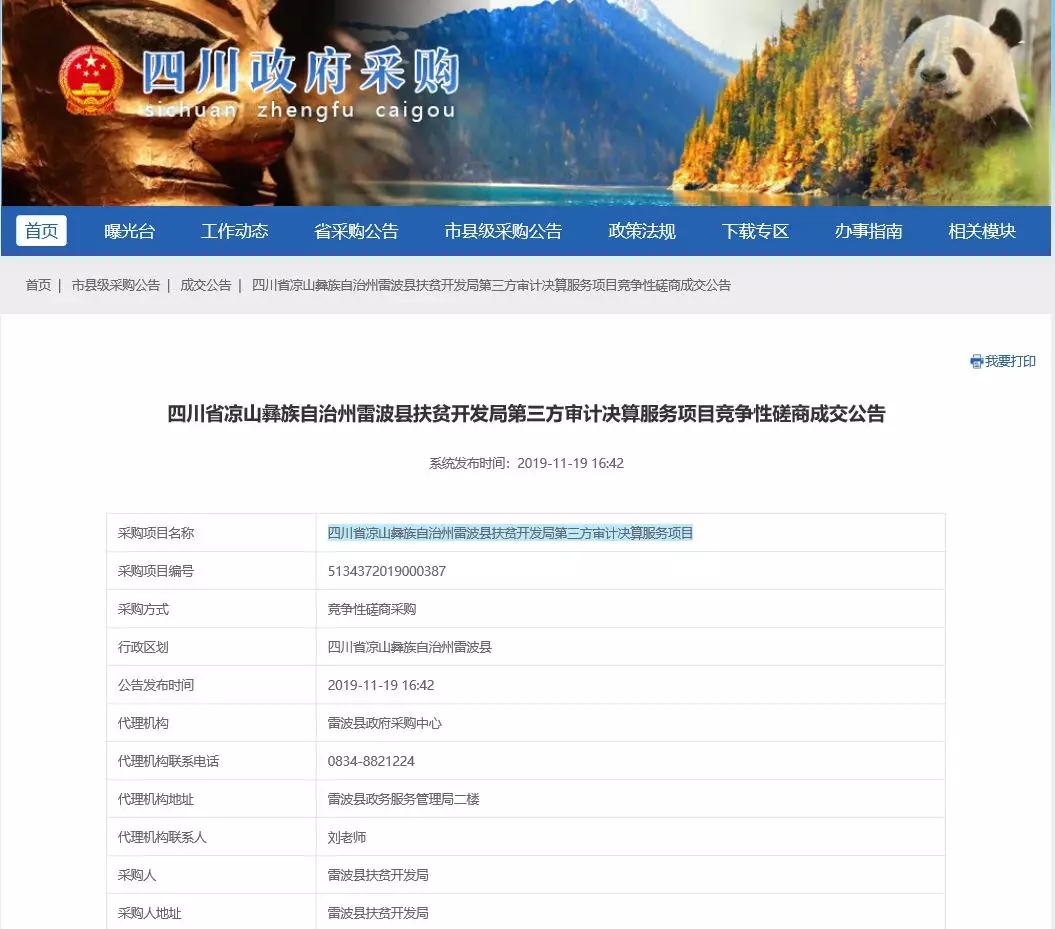The image size is (1055, 929).
Task: Click the project number 5134372019000387
Action: 386,571
